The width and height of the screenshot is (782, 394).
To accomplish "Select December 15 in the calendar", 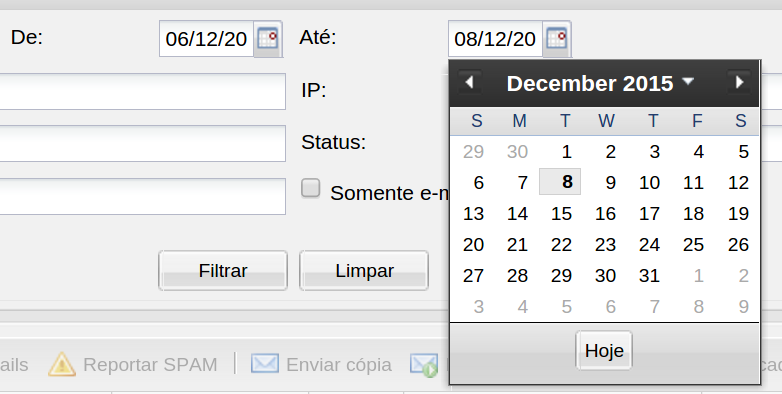I will 561,213.
